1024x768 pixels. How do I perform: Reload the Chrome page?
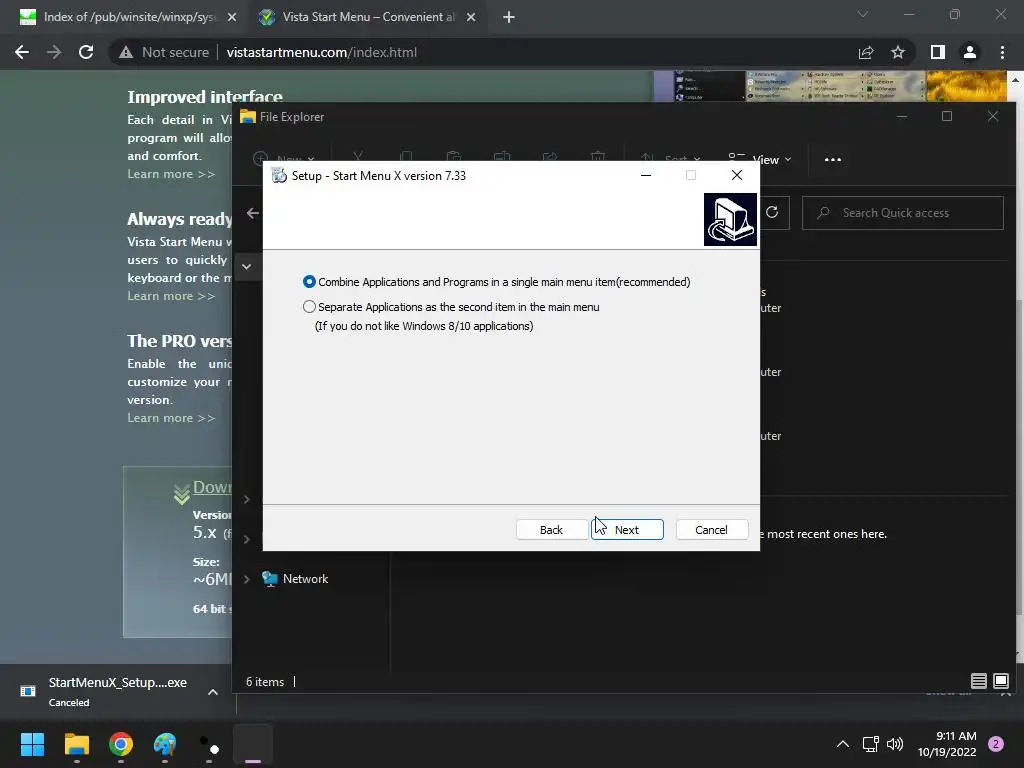(86, 52)
